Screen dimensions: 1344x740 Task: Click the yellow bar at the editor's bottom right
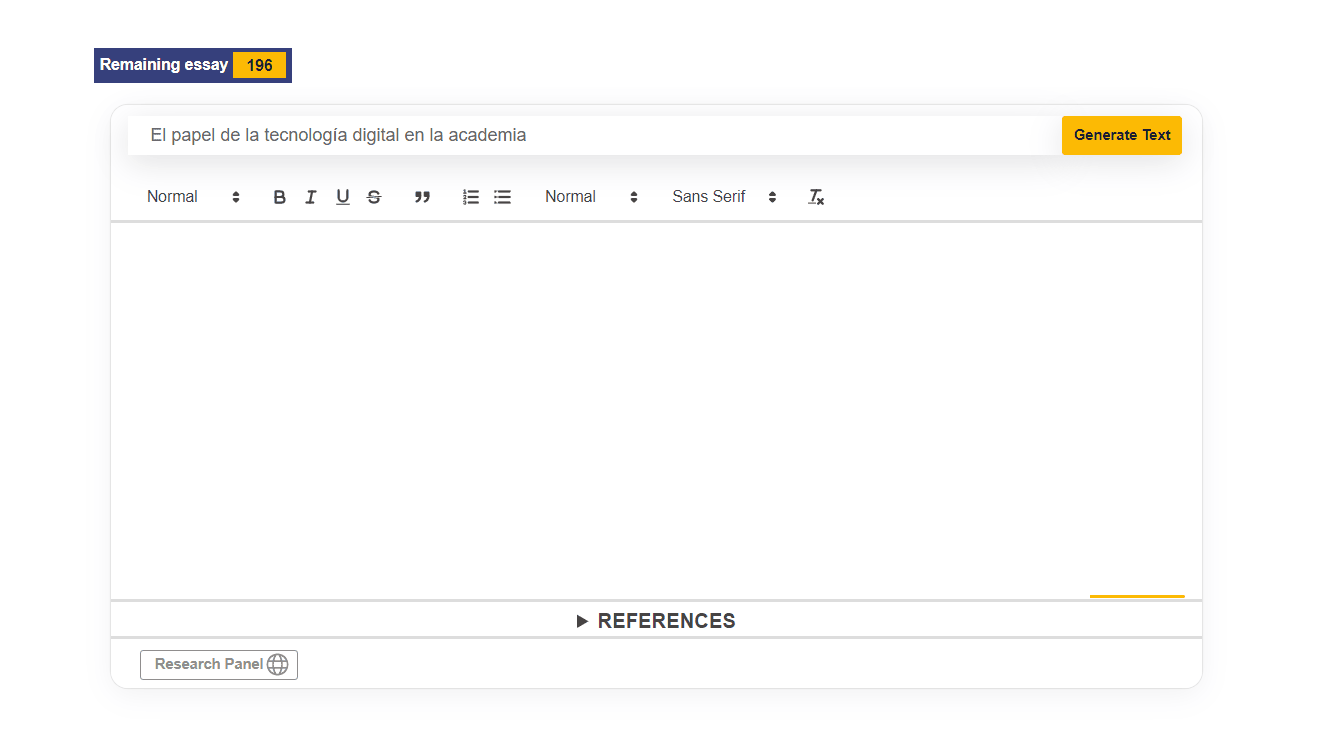point(1136,596)
